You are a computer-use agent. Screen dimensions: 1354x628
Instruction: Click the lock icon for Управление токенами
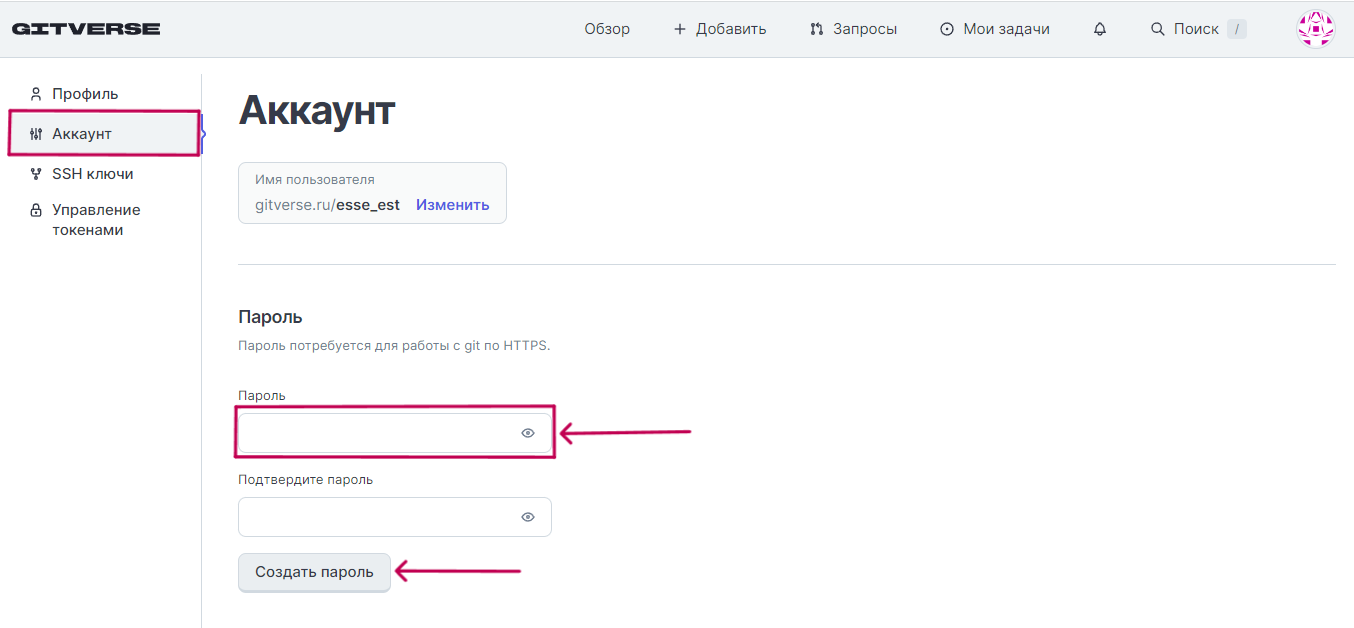click(36, 210)
